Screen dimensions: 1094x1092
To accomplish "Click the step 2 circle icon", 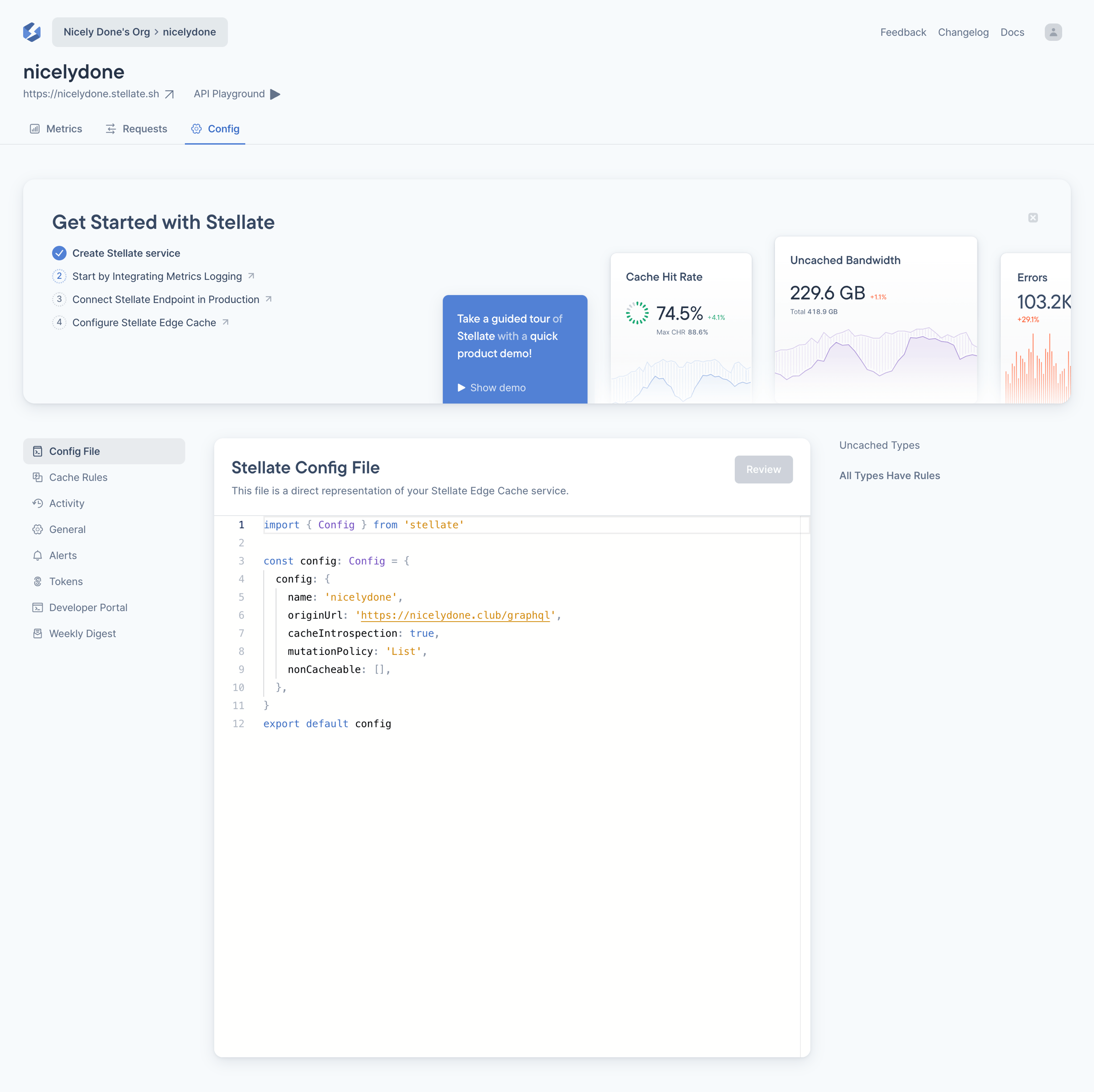I will (59, 276).
